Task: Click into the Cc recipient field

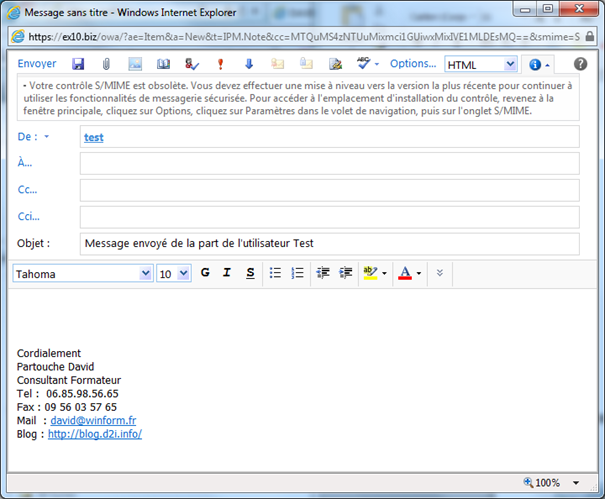Action: coord(329,190)
